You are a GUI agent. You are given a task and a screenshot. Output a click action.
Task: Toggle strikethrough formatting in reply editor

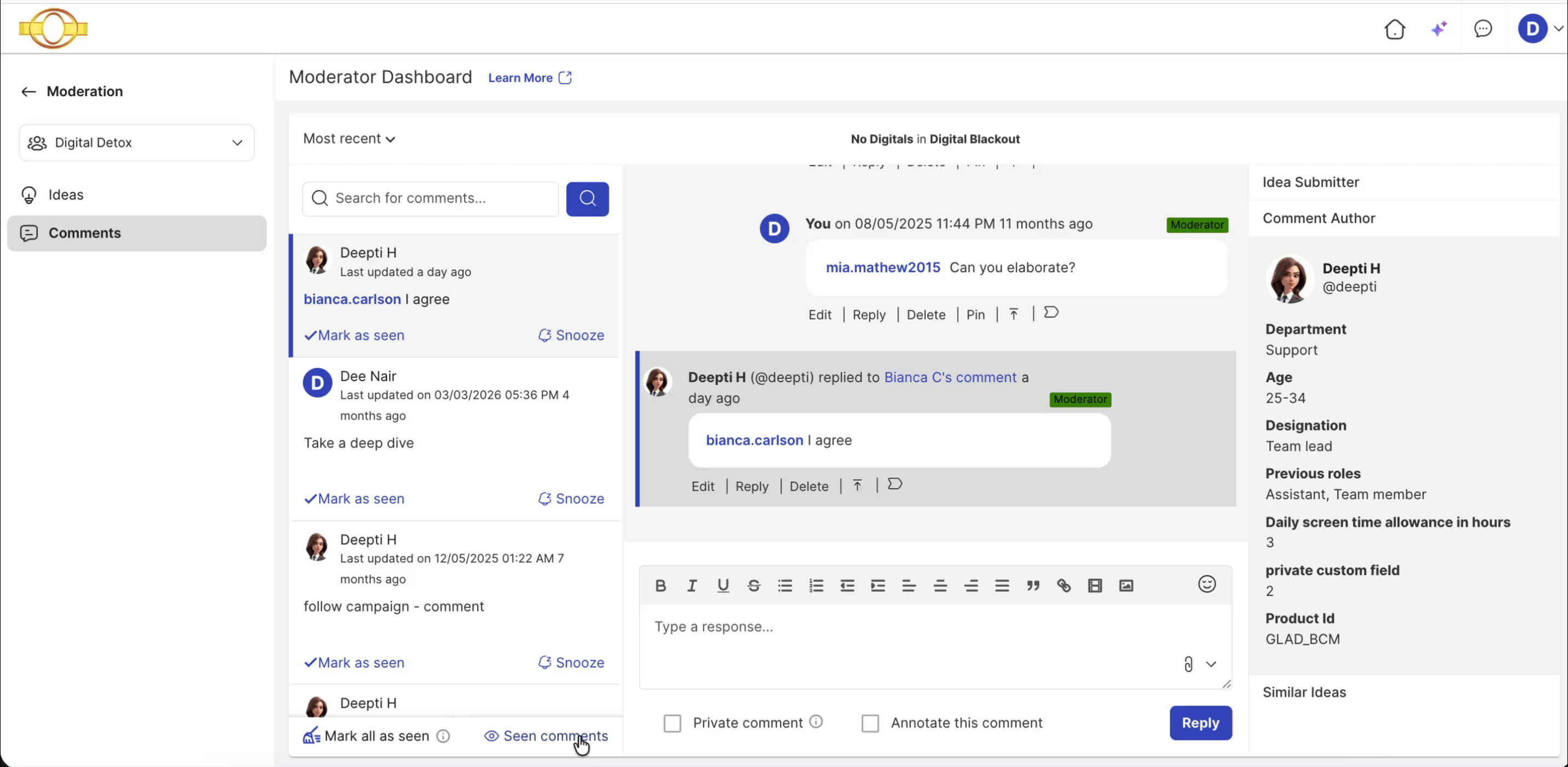point(753,585)
